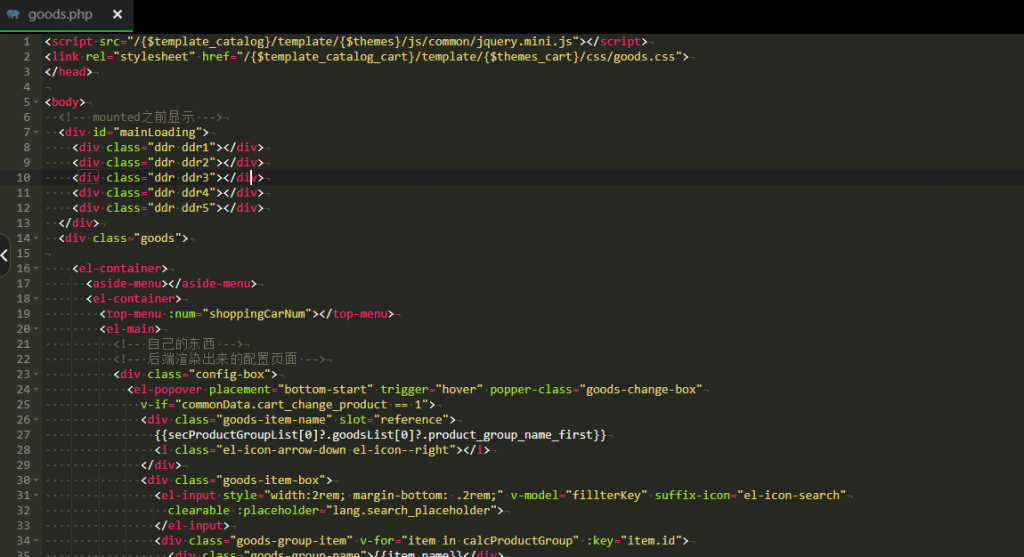Image resolution: width=1024 pixels, height=557 pixels.
Task: Collapse the el-popover block at line 24
Action: (x=37, y=389)
